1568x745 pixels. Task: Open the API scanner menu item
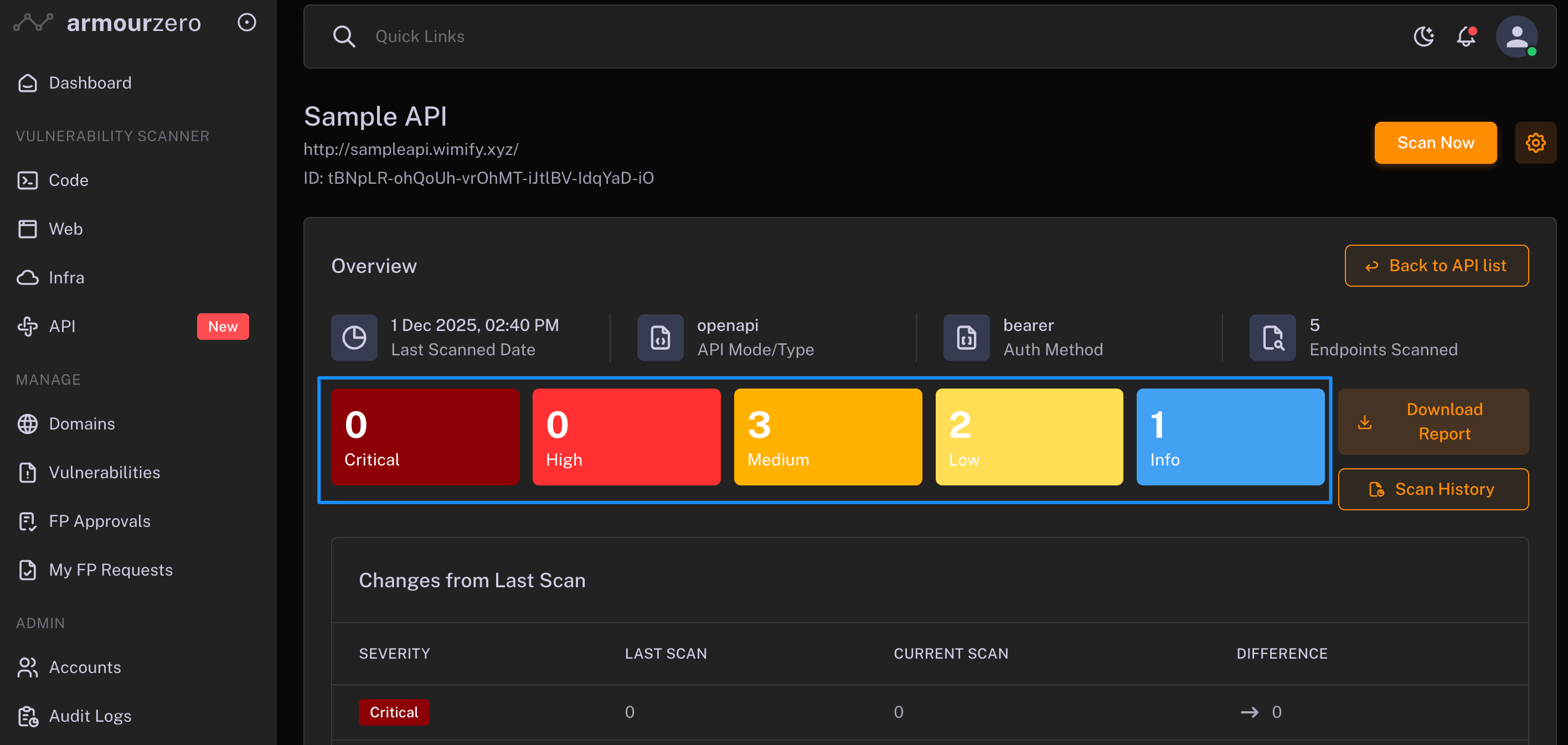(62, 326)
